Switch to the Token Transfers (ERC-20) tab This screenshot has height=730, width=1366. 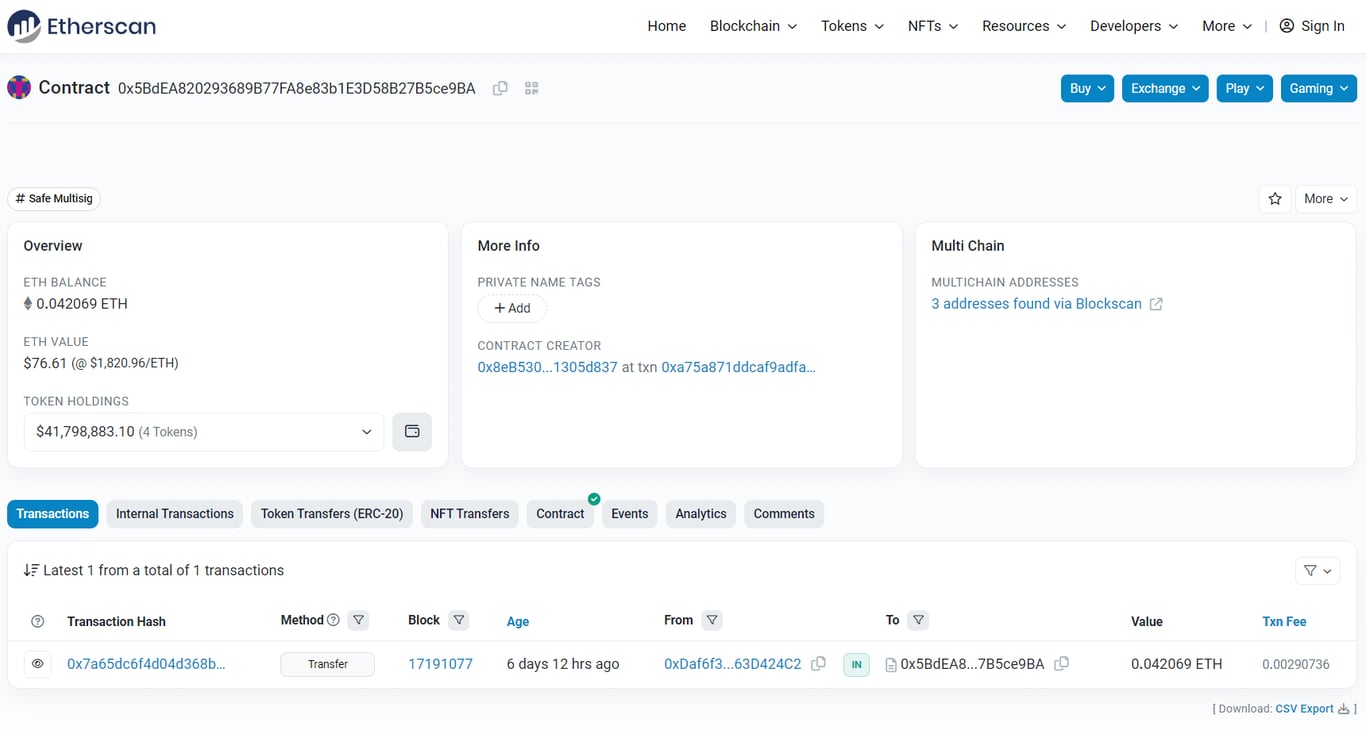tap(332, 513)
